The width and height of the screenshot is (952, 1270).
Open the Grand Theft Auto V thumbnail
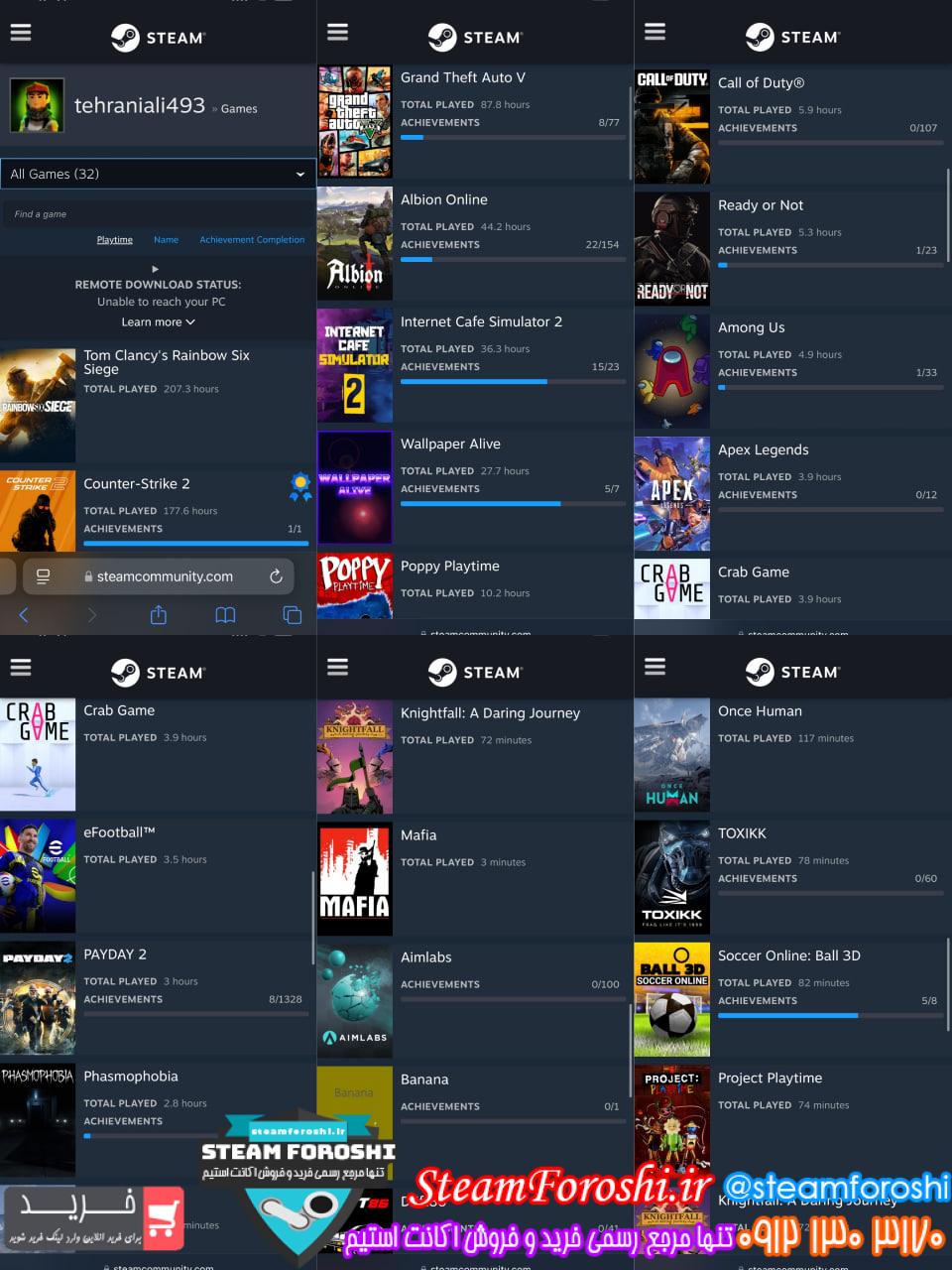coord(354,121)
